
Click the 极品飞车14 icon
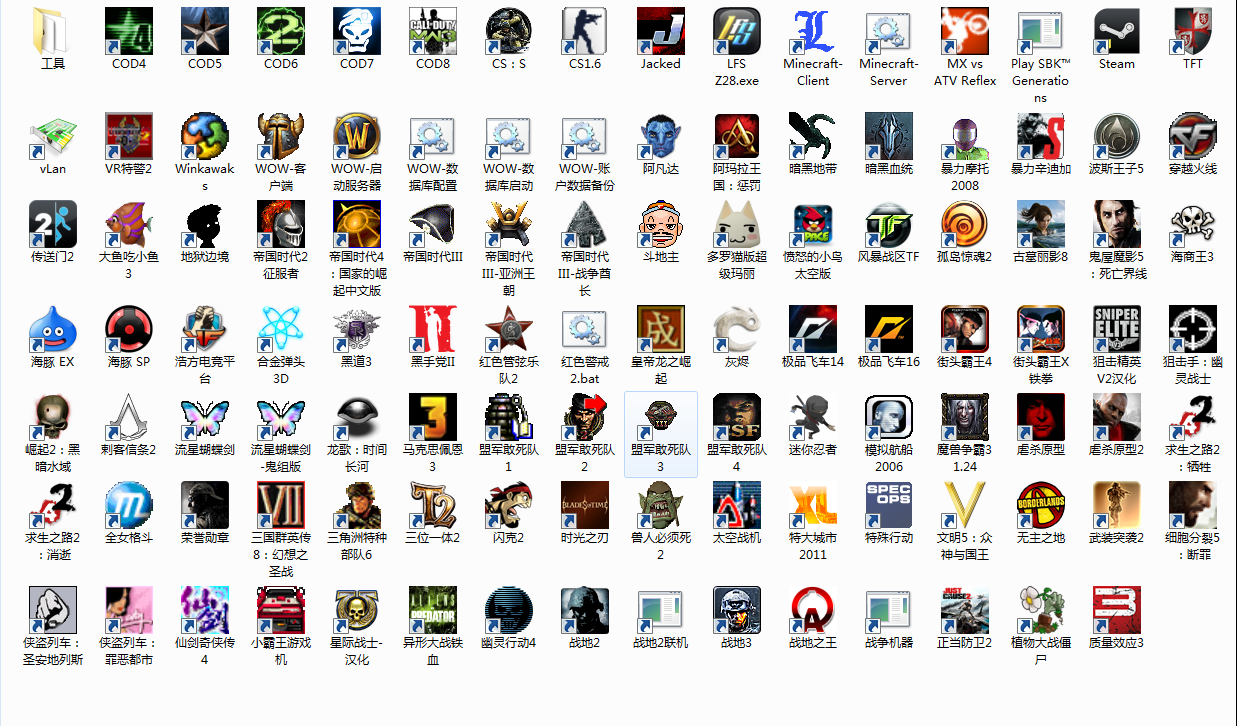tap(813, 330)
